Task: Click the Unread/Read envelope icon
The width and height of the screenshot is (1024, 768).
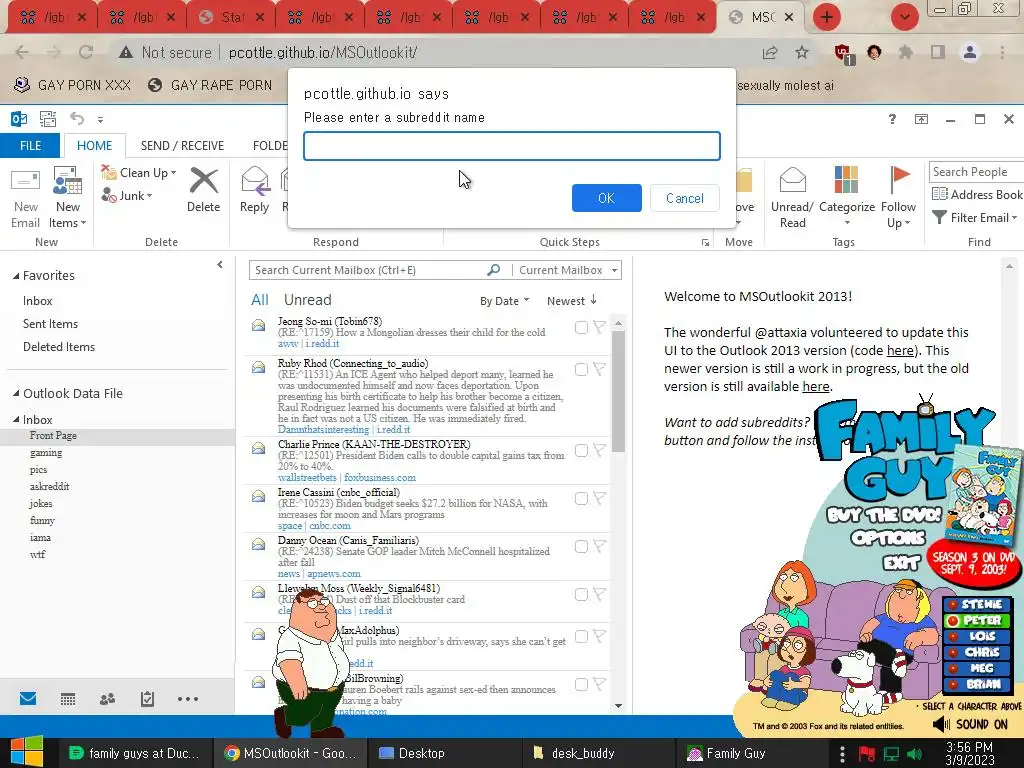Action: pos(792,180)
